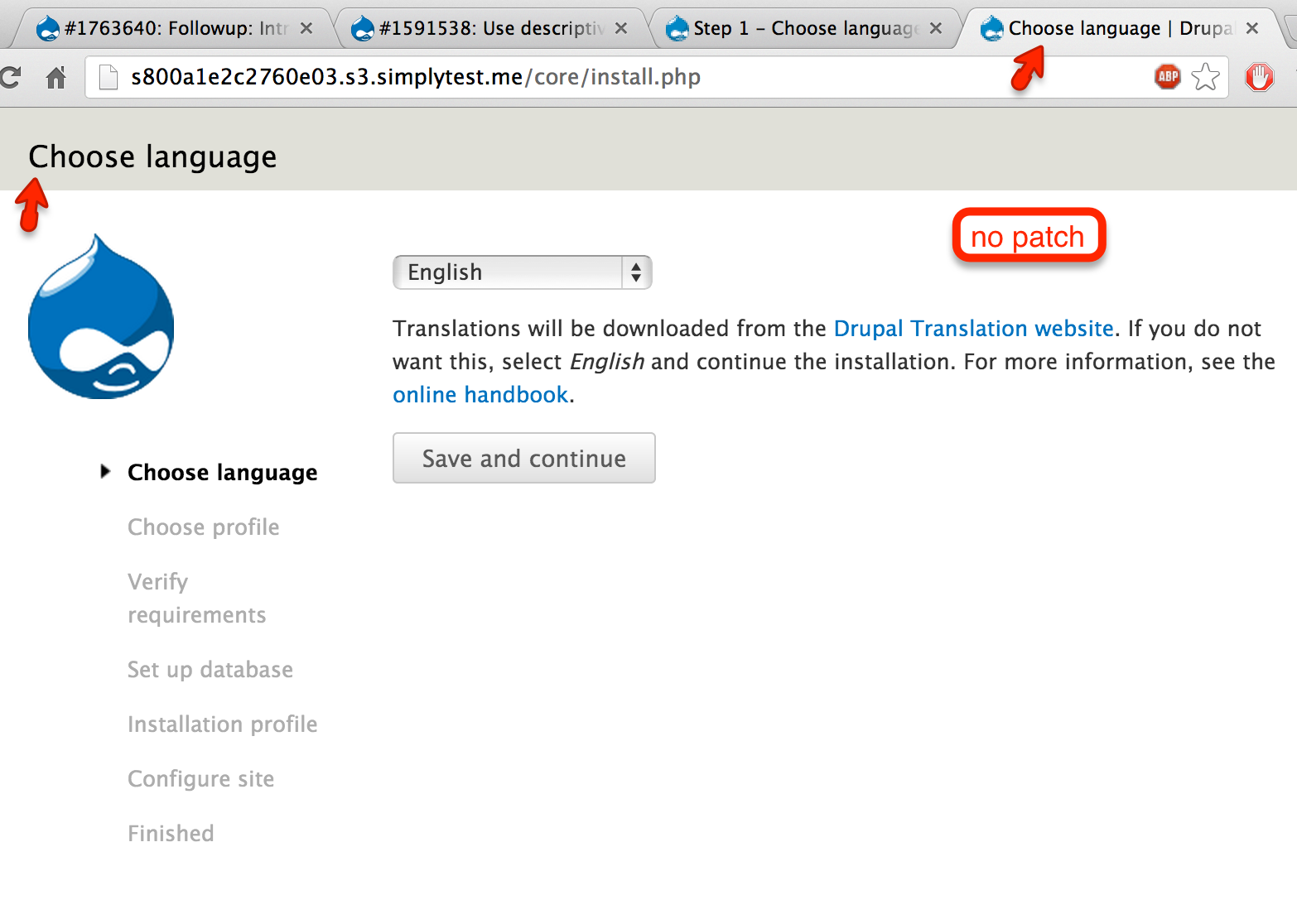
Task: Click the italic English word in description
Action: (607, 362)
